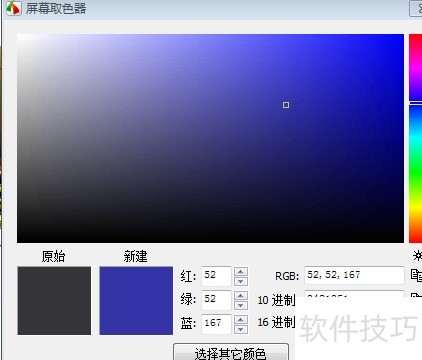Increase the 蓝 (blue) value with the up arrow
The width and height of the screenshot is (422, 360).
241,320
